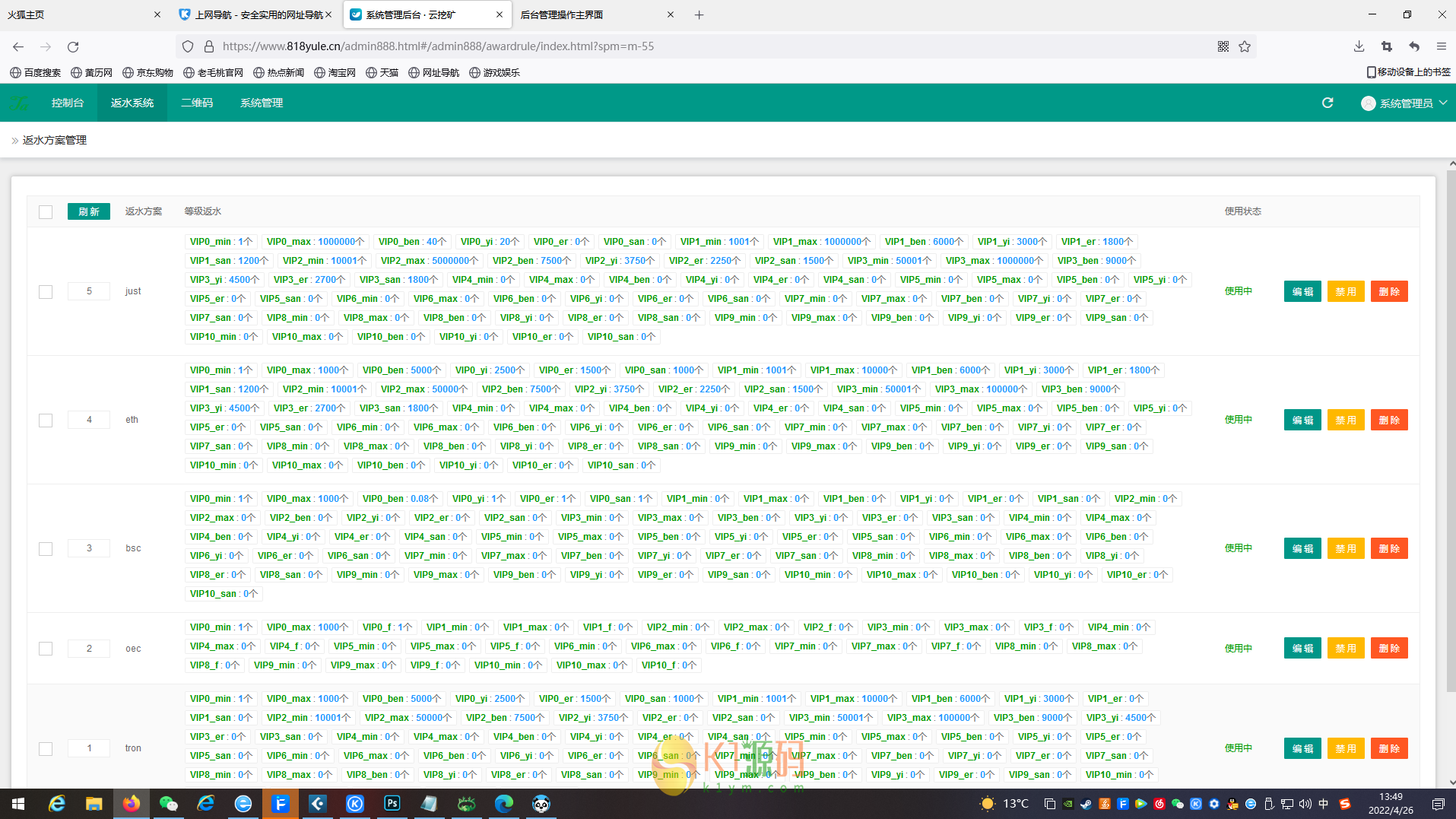Click the browser address bar URL
The width and height of the screenshot is (1456, 819).
point(438,46)
